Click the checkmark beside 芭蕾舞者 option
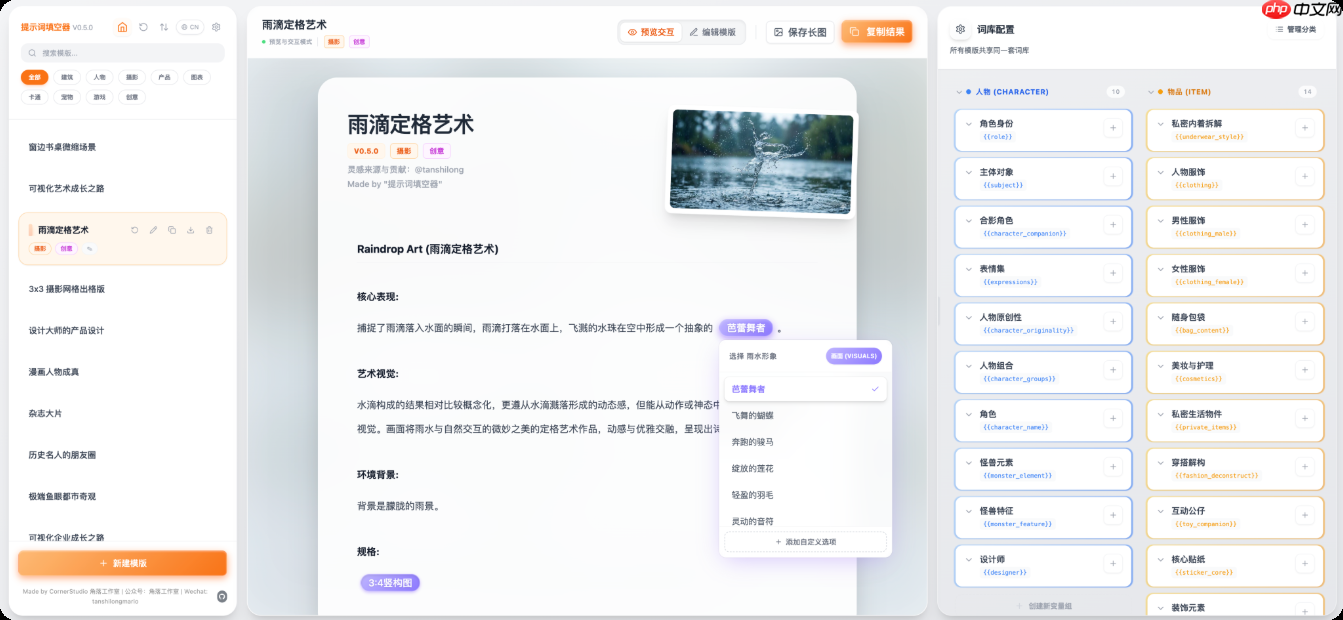 (877, 388)
